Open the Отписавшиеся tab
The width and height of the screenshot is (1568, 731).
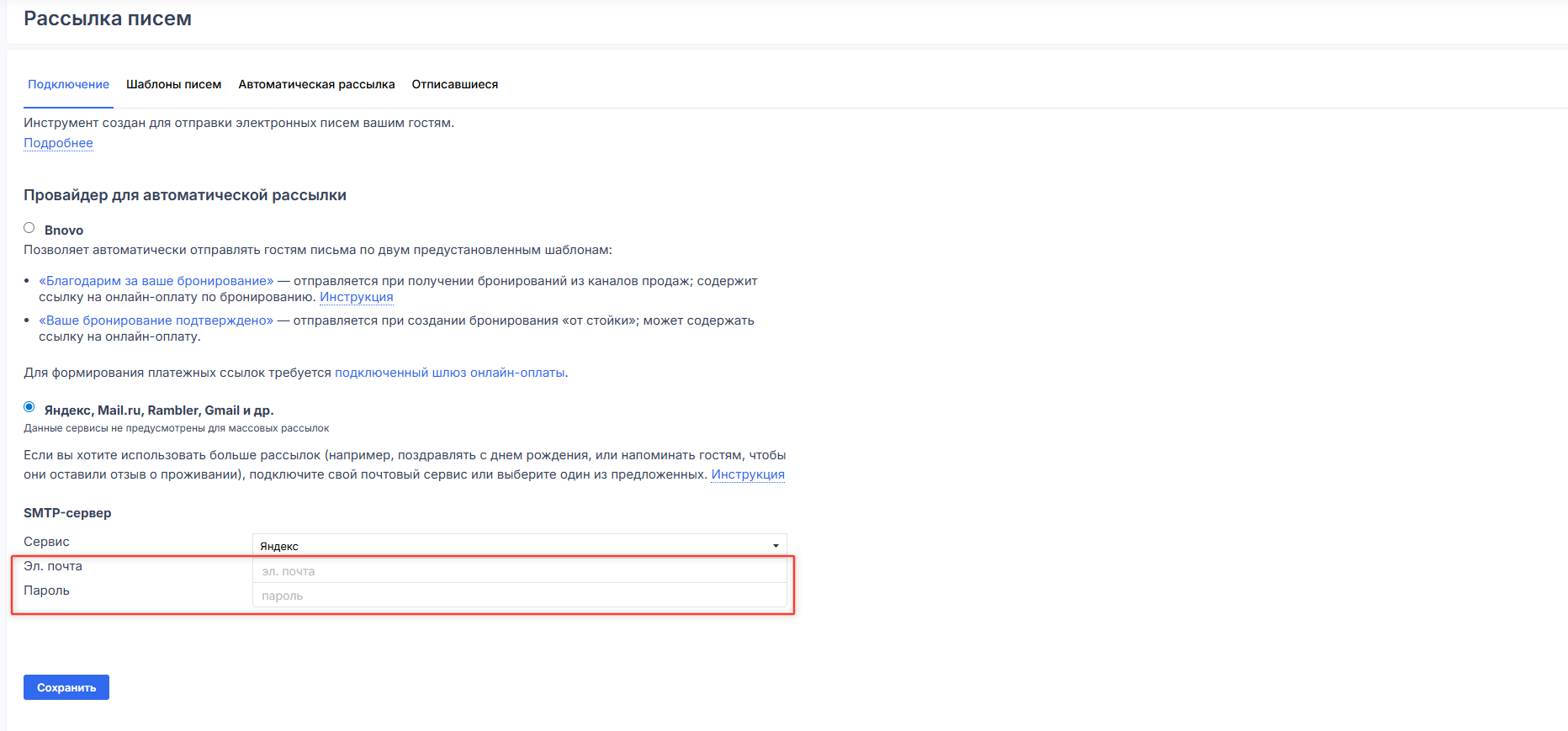[x=454, y=84]
